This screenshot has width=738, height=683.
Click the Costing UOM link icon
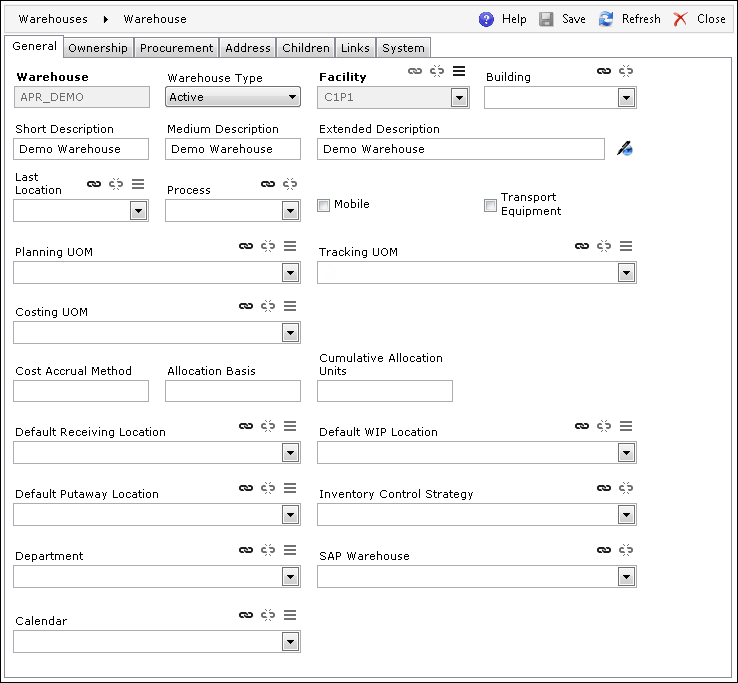pos(246,306)
